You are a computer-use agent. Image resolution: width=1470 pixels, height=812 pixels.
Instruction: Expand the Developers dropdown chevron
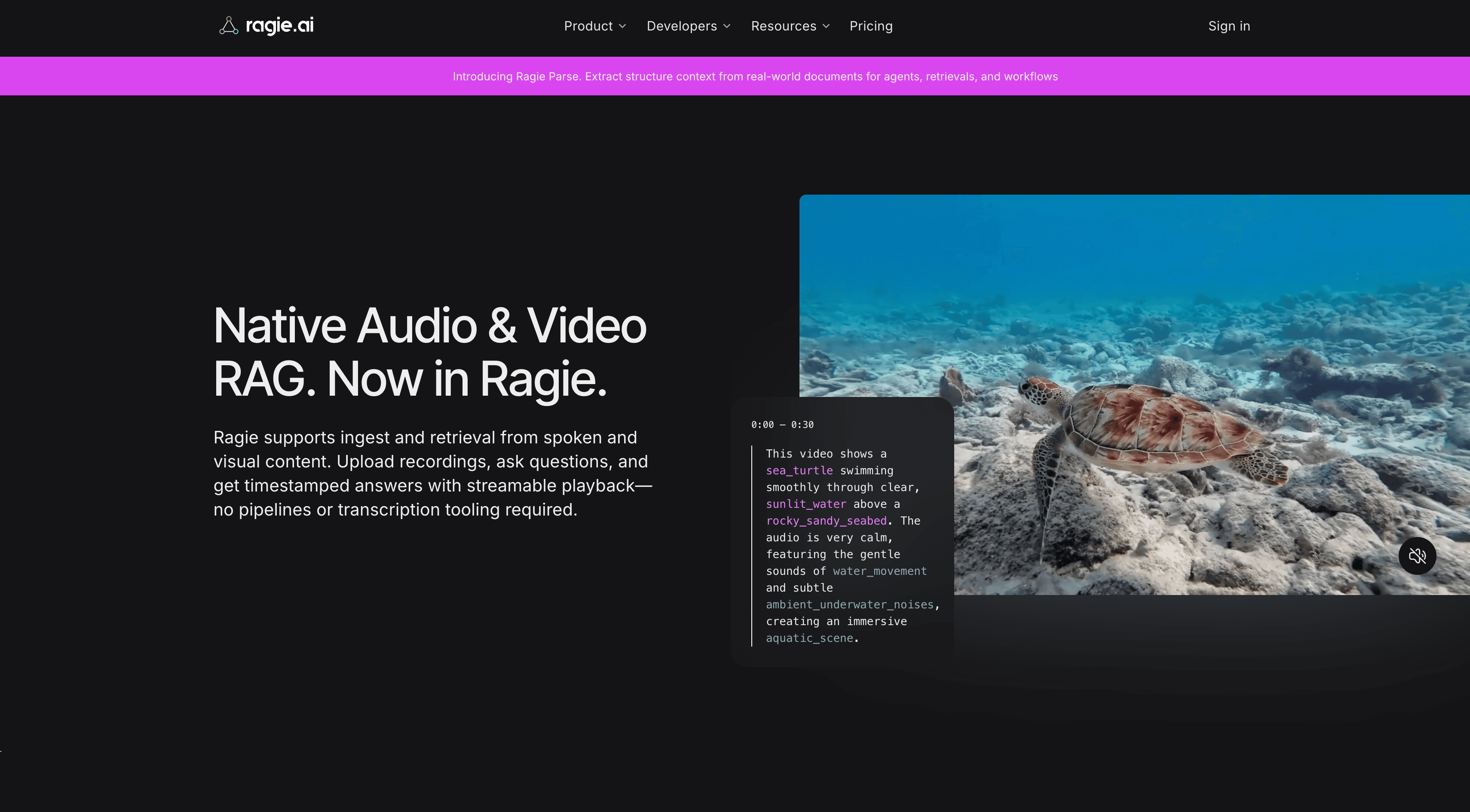click(727, 26)
